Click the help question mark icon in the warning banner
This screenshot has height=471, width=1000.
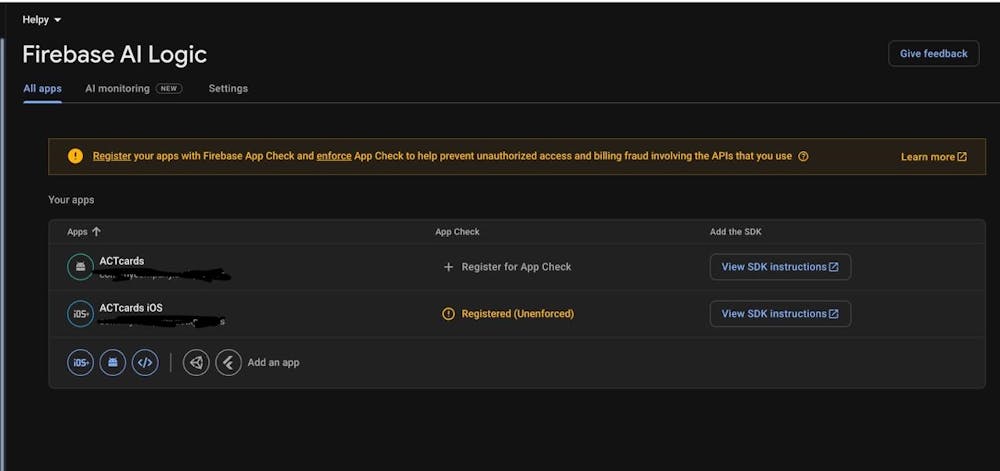pos(803,156)
